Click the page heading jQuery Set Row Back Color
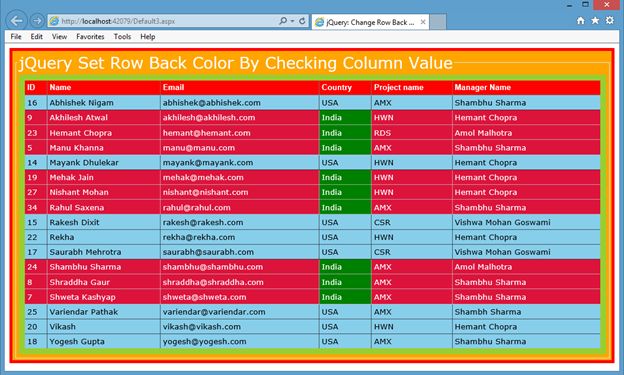Image resolution: width=624 pixels, height=375 pixels. point(236,63)
